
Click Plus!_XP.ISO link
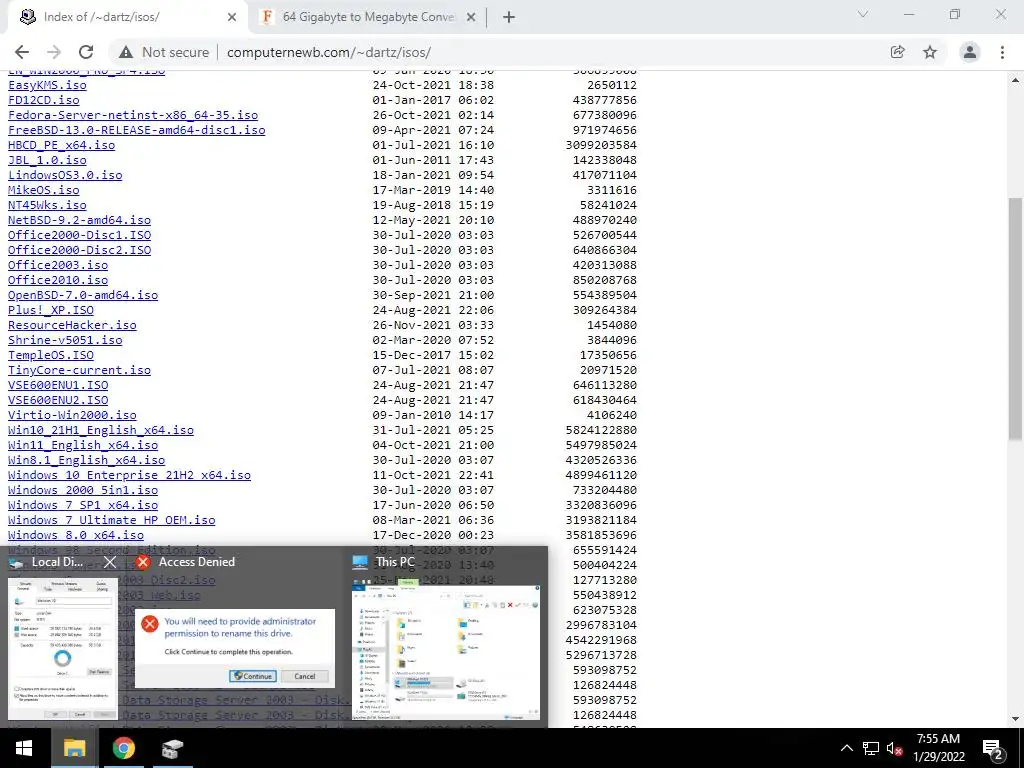click(x=50, y=310)
